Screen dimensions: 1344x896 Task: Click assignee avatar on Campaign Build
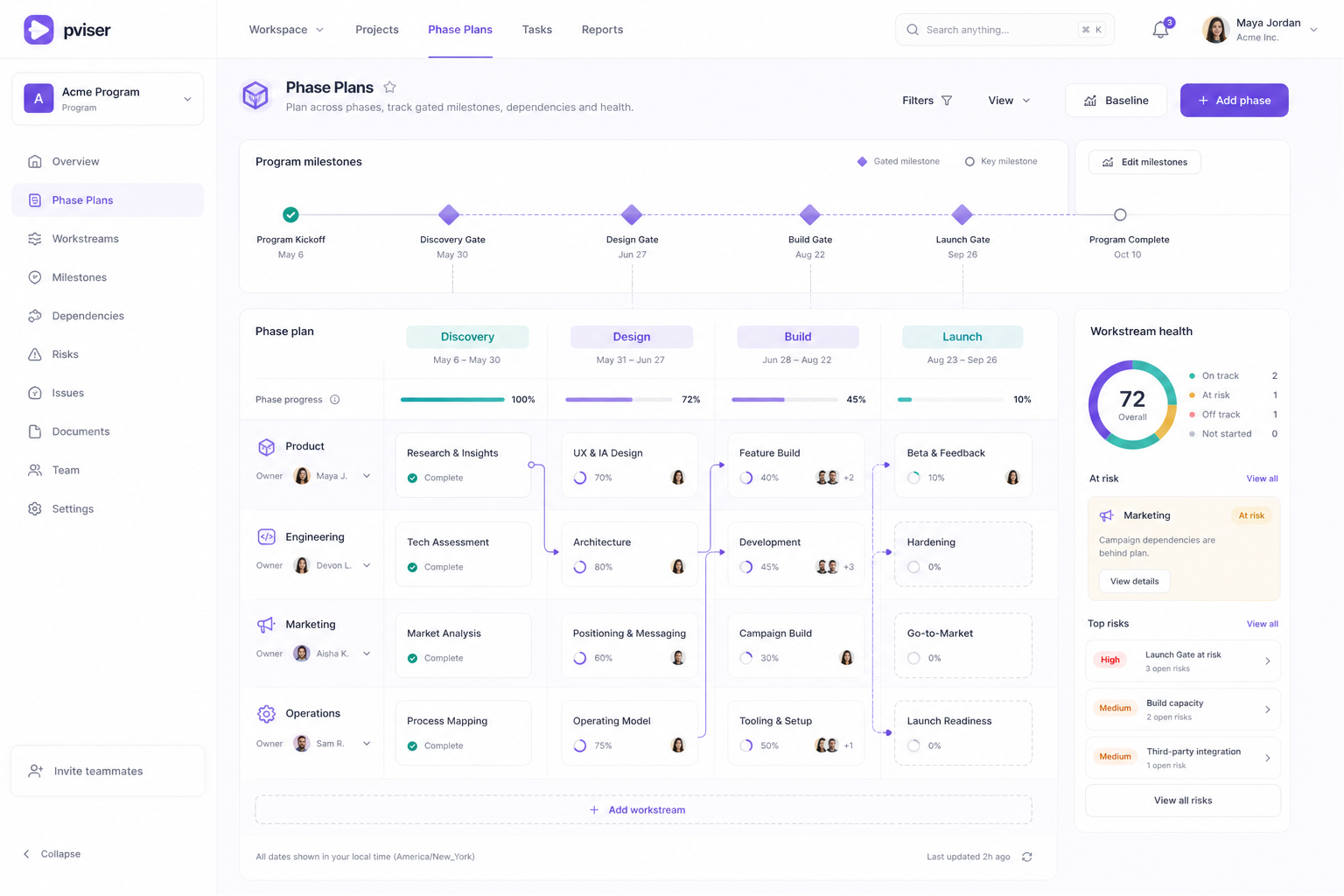(846, 658)
